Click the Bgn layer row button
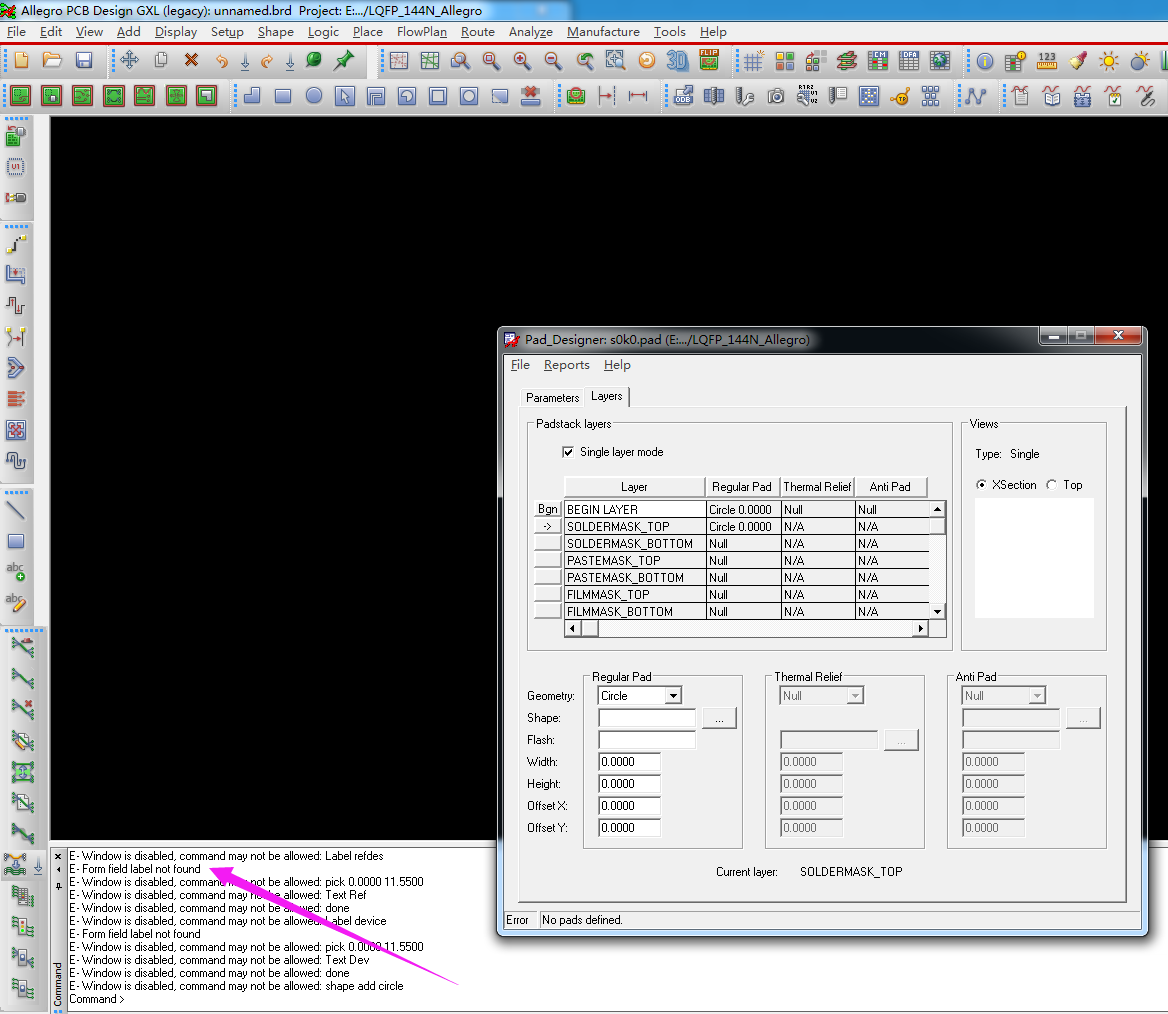The width and height of the screenshot is (1168, 1014). (548, 509)
